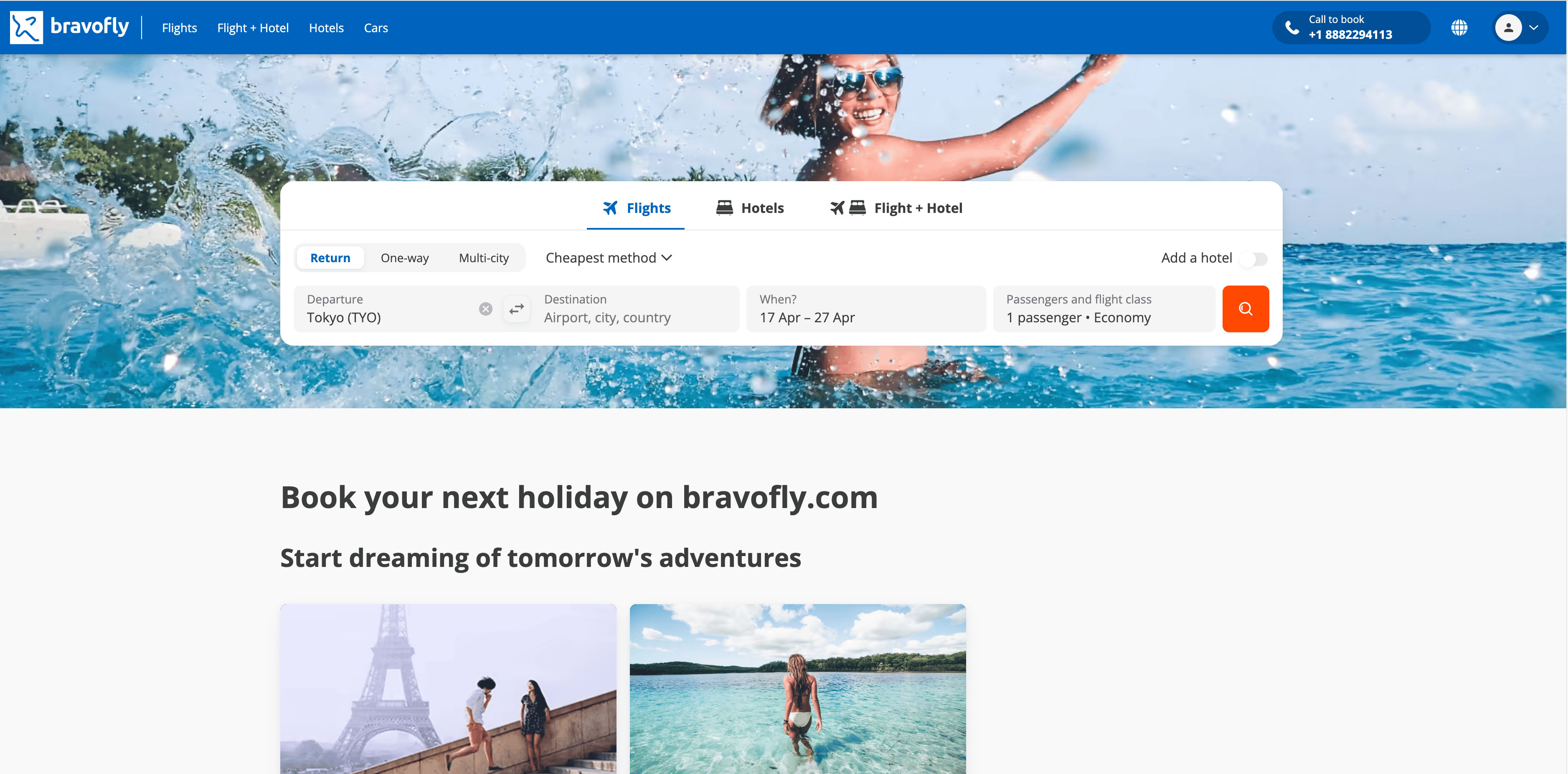Select the One-way trip option
The width and height of the screenshot is (1568, 774).
tap(404, 258)
